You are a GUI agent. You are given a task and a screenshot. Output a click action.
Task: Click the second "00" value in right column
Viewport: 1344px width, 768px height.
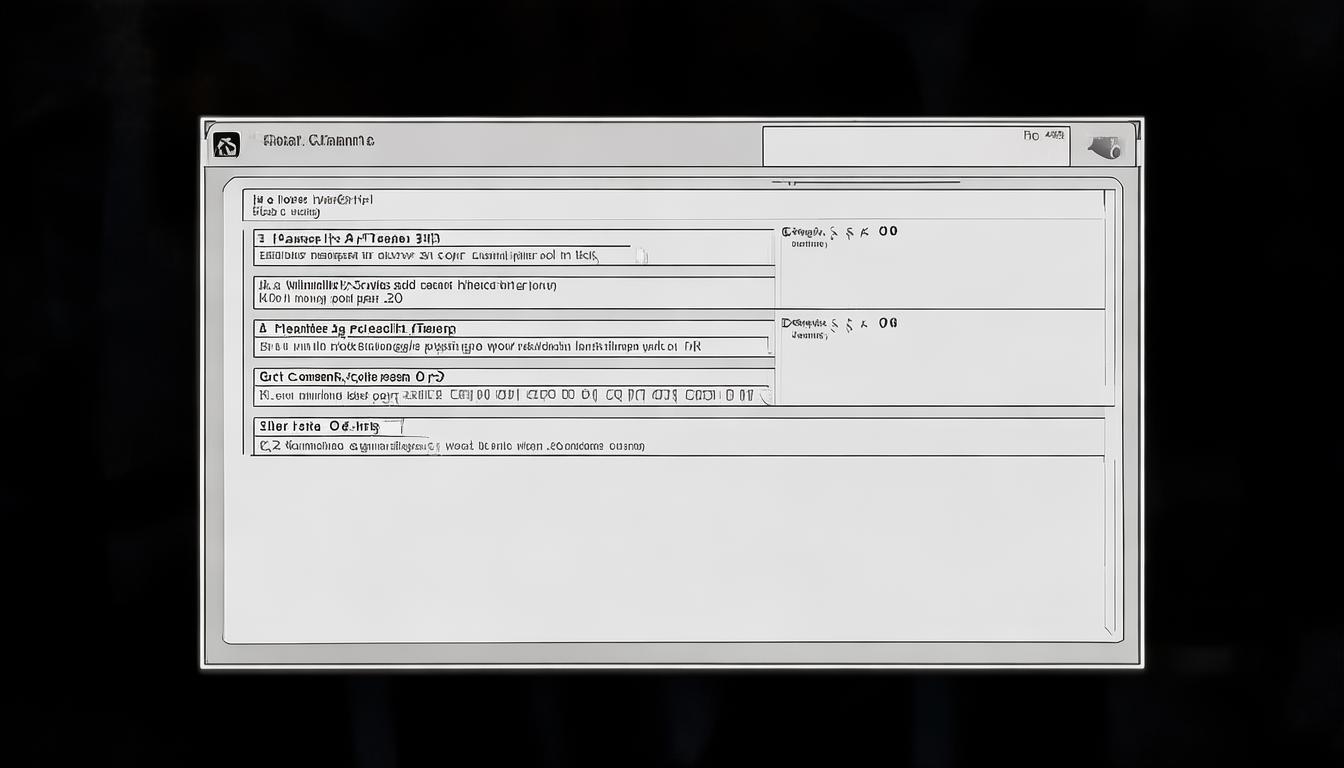pos(888,324)
